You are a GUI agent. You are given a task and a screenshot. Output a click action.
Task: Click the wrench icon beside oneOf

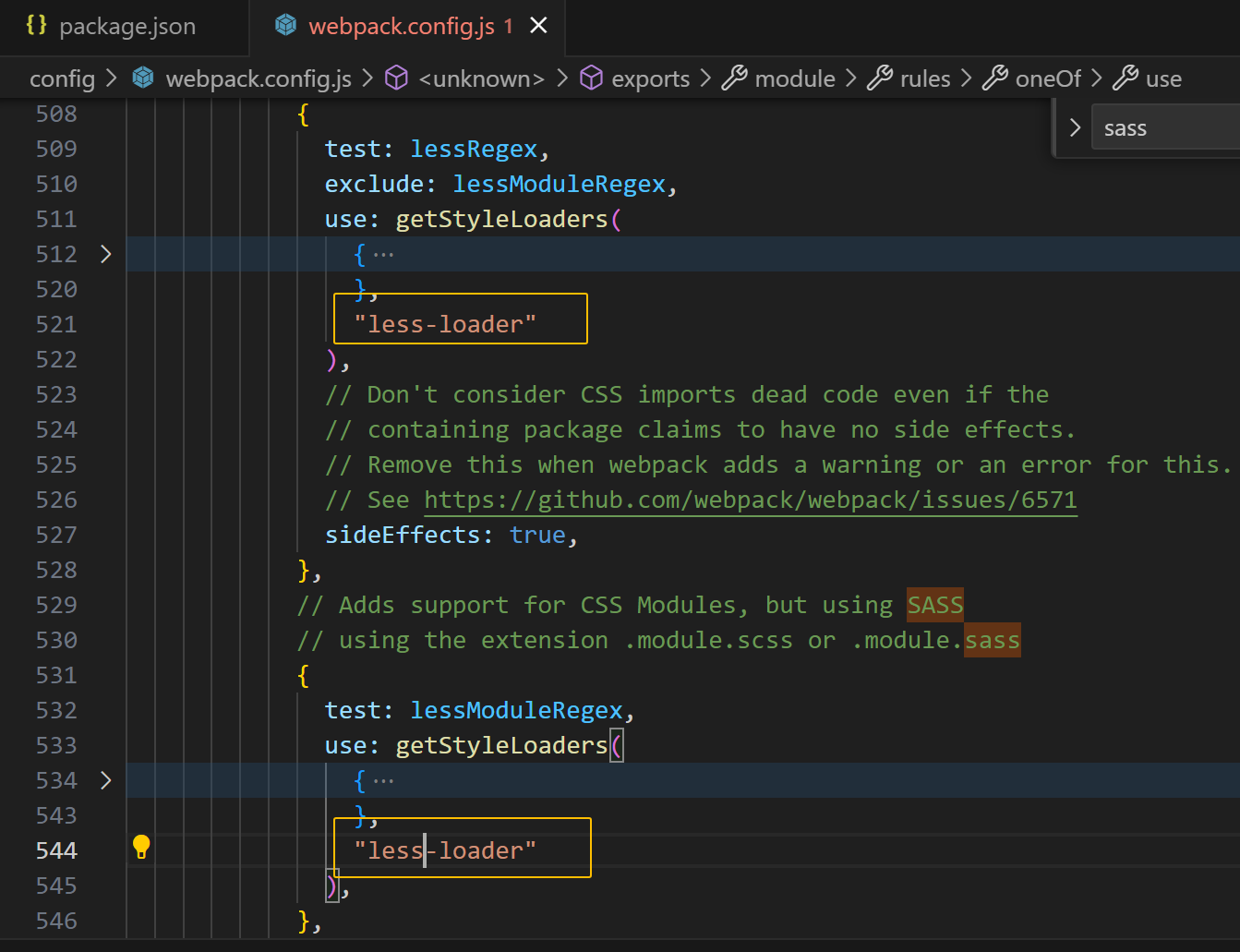[x=994, y=78]
